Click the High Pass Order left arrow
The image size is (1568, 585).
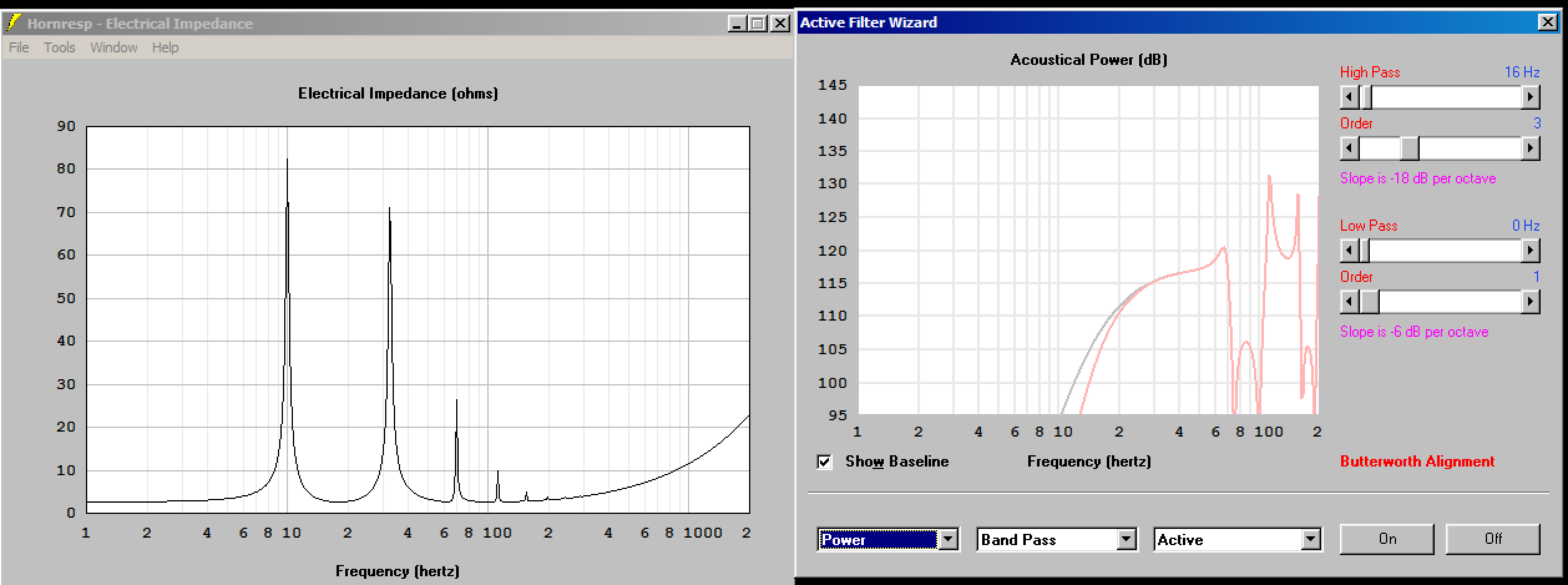click(1349, 148)
